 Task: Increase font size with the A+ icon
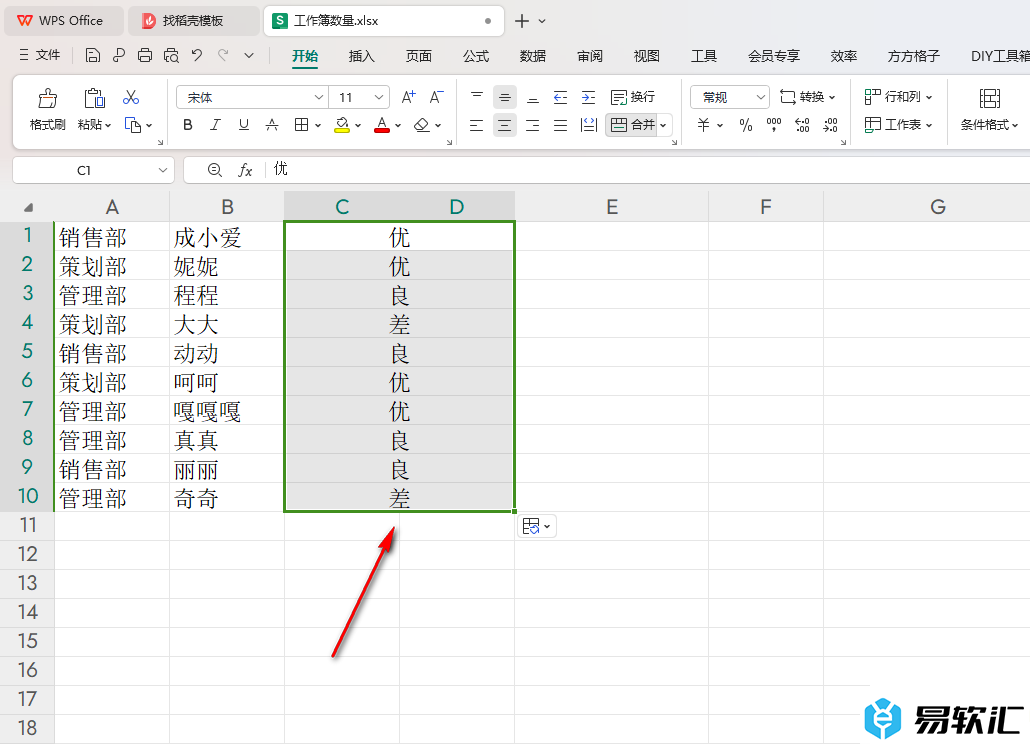(x=408, y=97)
